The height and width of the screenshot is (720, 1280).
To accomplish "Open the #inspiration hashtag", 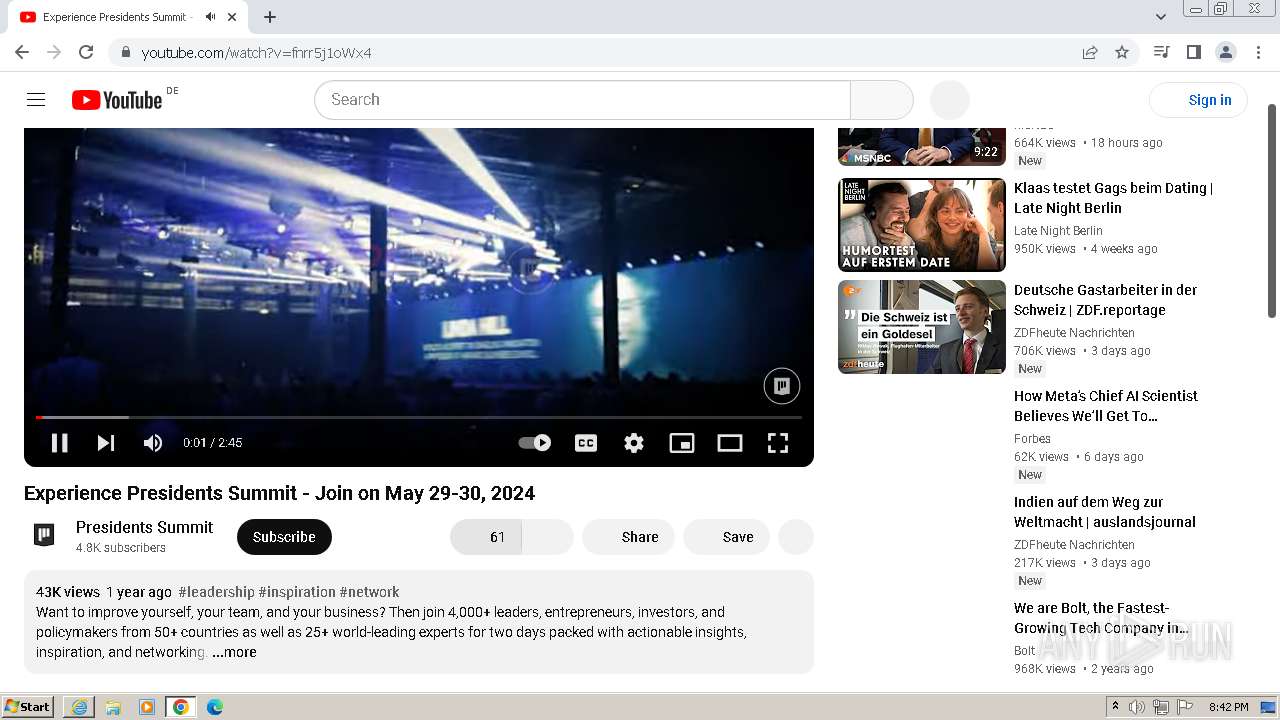I will point(297,592).
